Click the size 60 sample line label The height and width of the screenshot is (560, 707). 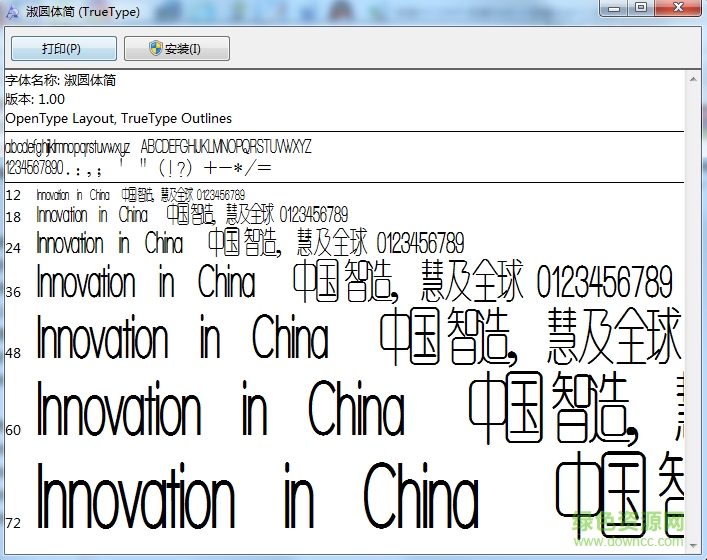[x=13, y=430]
